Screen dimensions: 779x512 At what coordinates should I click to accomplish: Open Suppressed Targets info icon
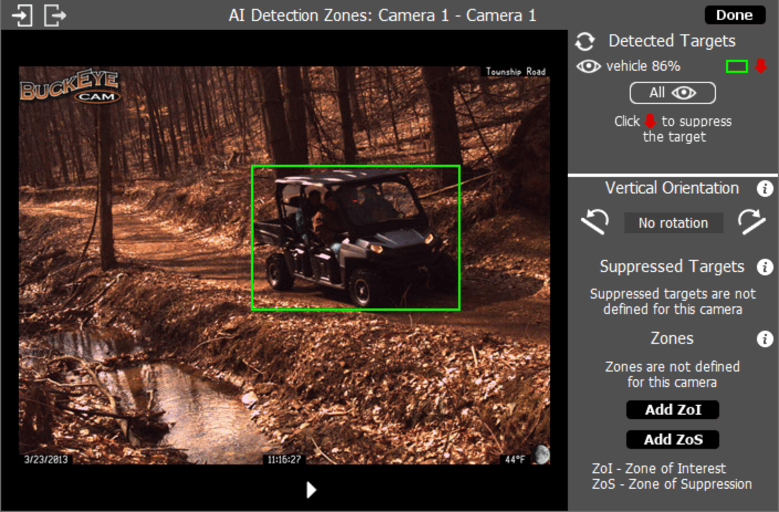click(x=765, y=267)
